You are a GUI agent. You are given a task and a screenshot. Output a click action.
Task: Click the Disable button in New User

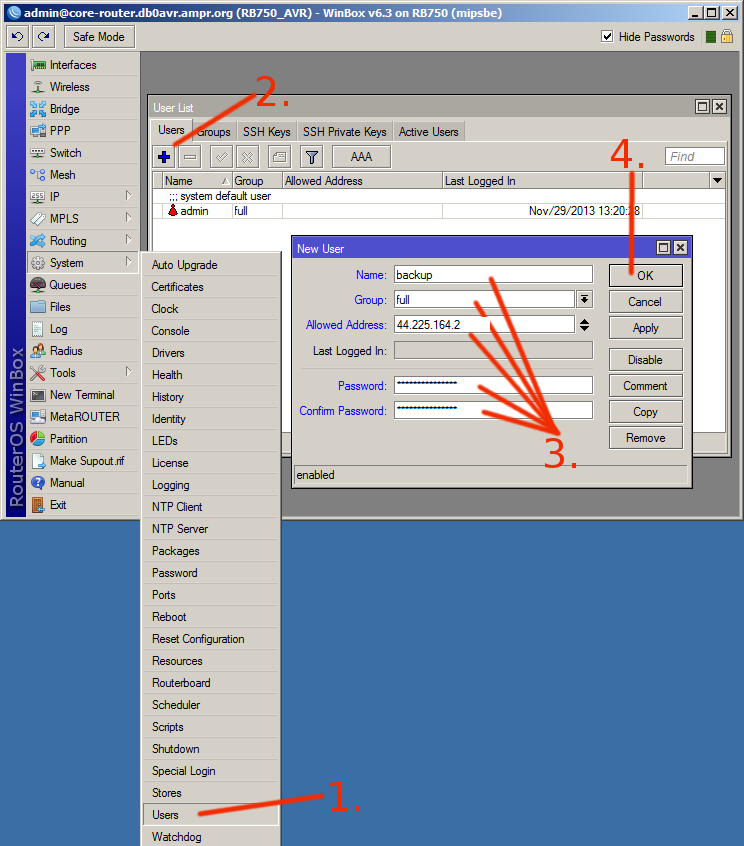[x=646, y=360]
